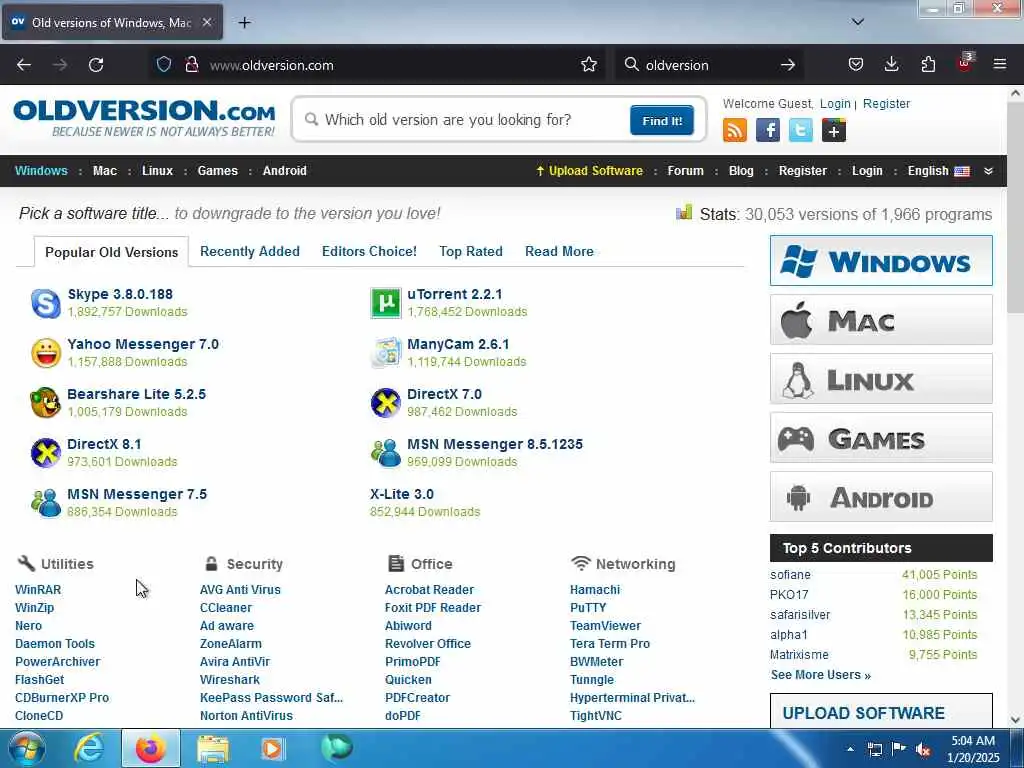Open the CCleaner link under Security

coord(225,608)
